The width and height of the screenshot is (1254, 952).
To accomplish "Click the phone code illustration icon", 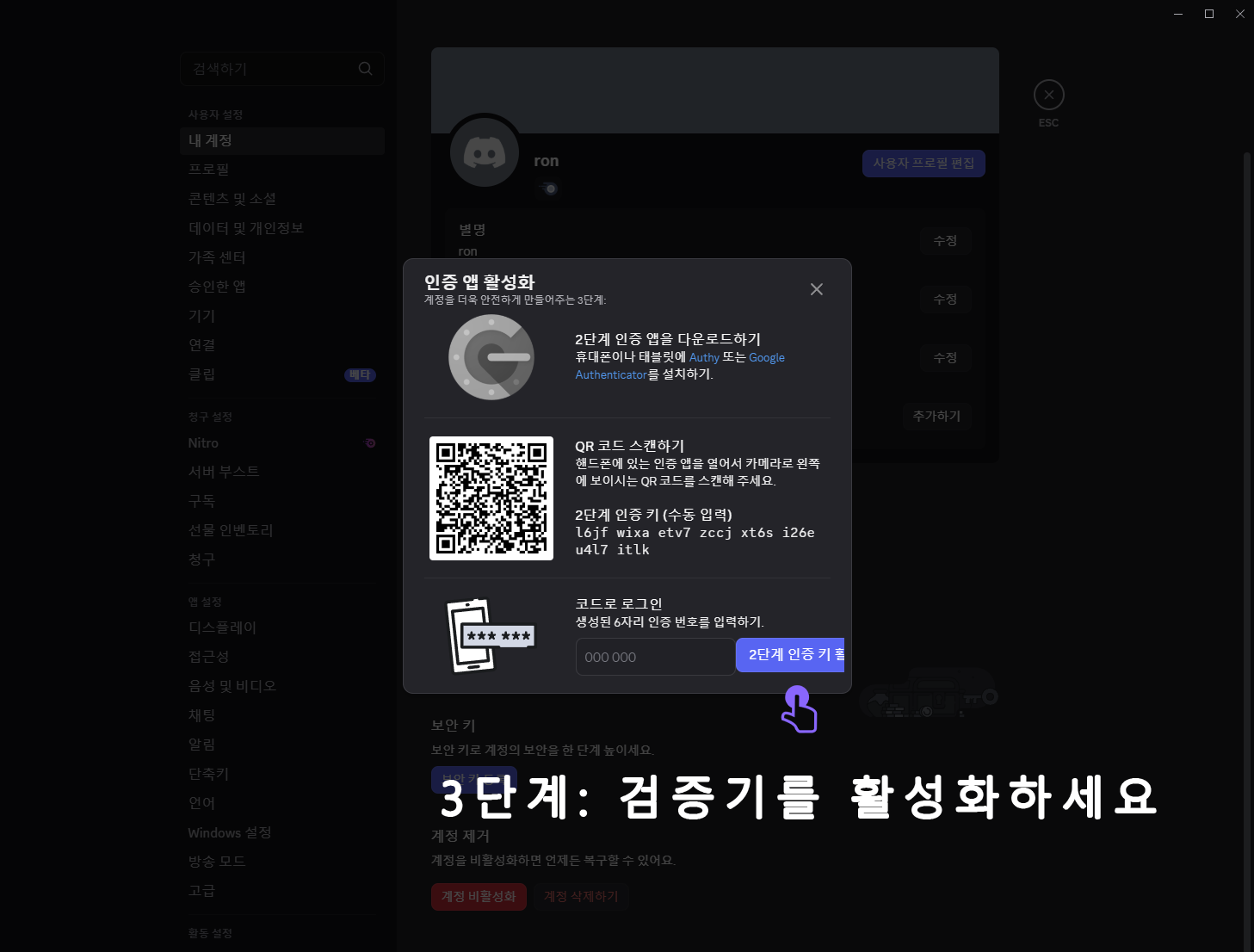I will coord(491,635).
